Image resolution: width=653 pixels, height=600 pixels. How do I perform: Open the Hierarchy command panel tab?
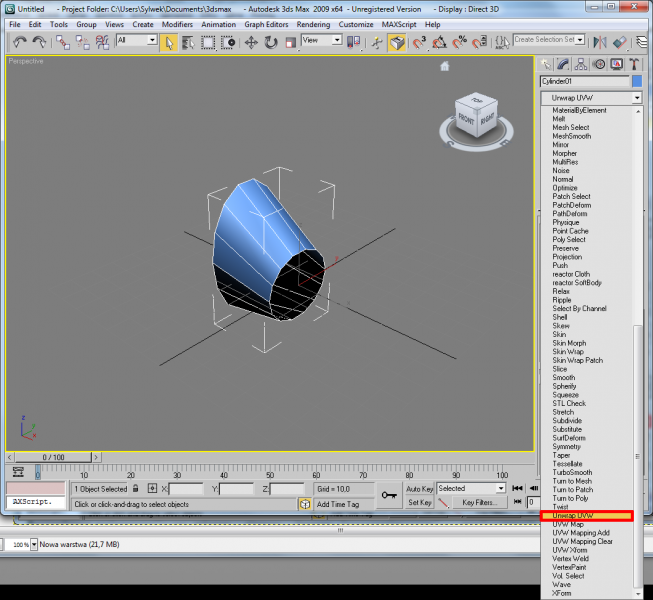point(583,65)
